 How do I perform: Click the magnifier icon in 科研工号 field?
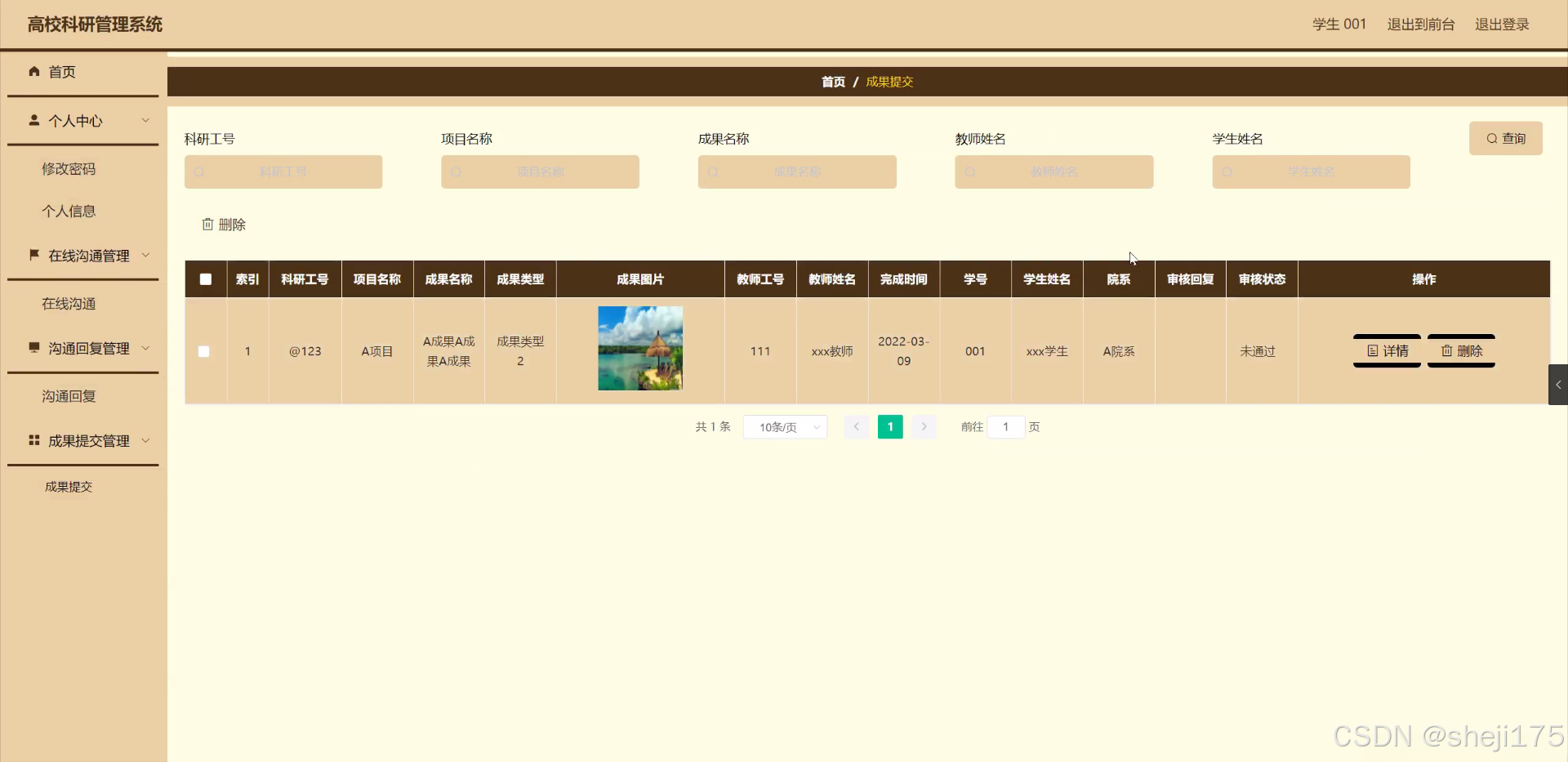click(x=199, y=172)
